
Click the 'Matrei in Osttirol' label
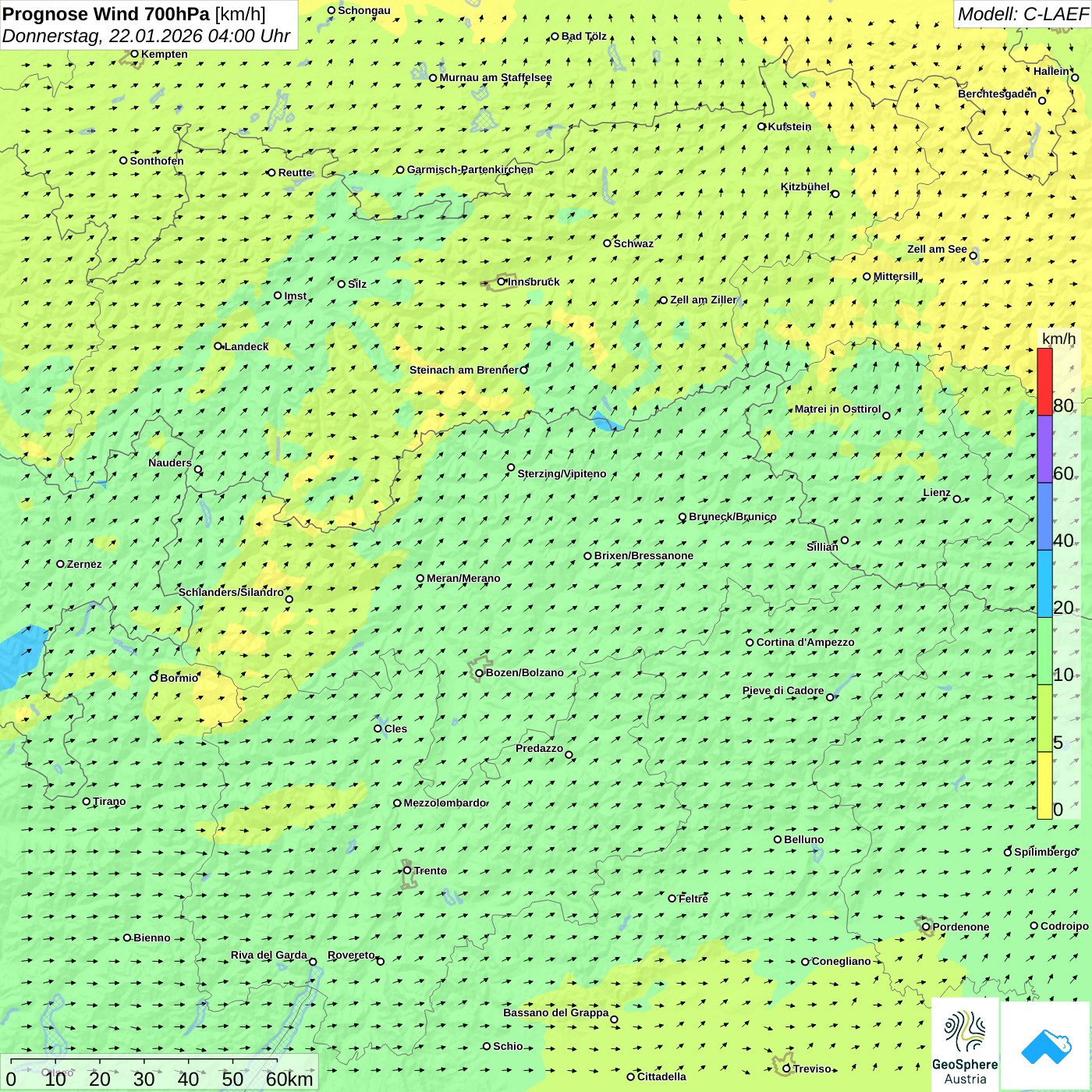pos(838,409)
